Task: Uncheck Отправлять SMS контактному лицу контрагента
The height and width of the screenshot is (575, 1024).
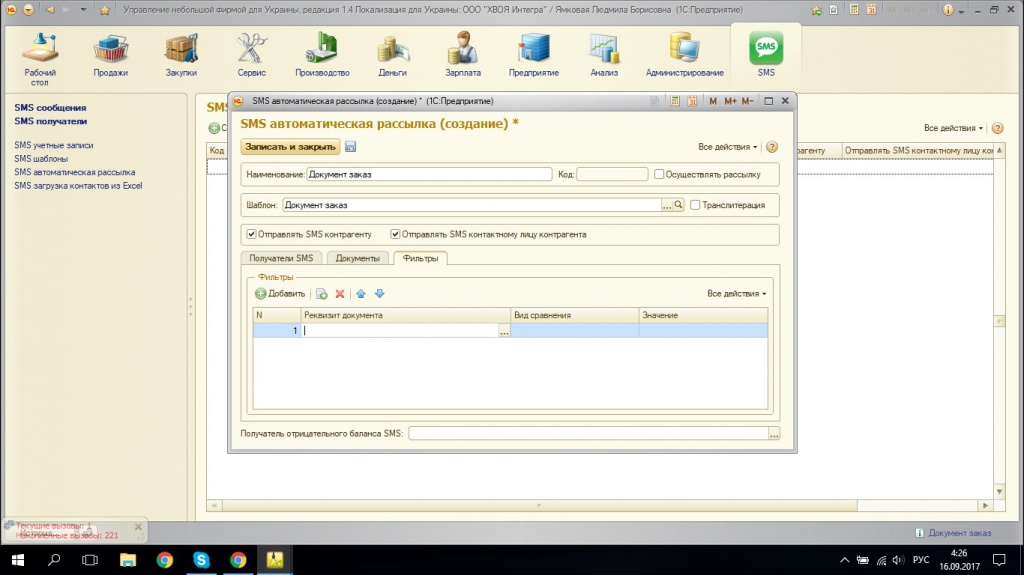Action: click(395, 234)
